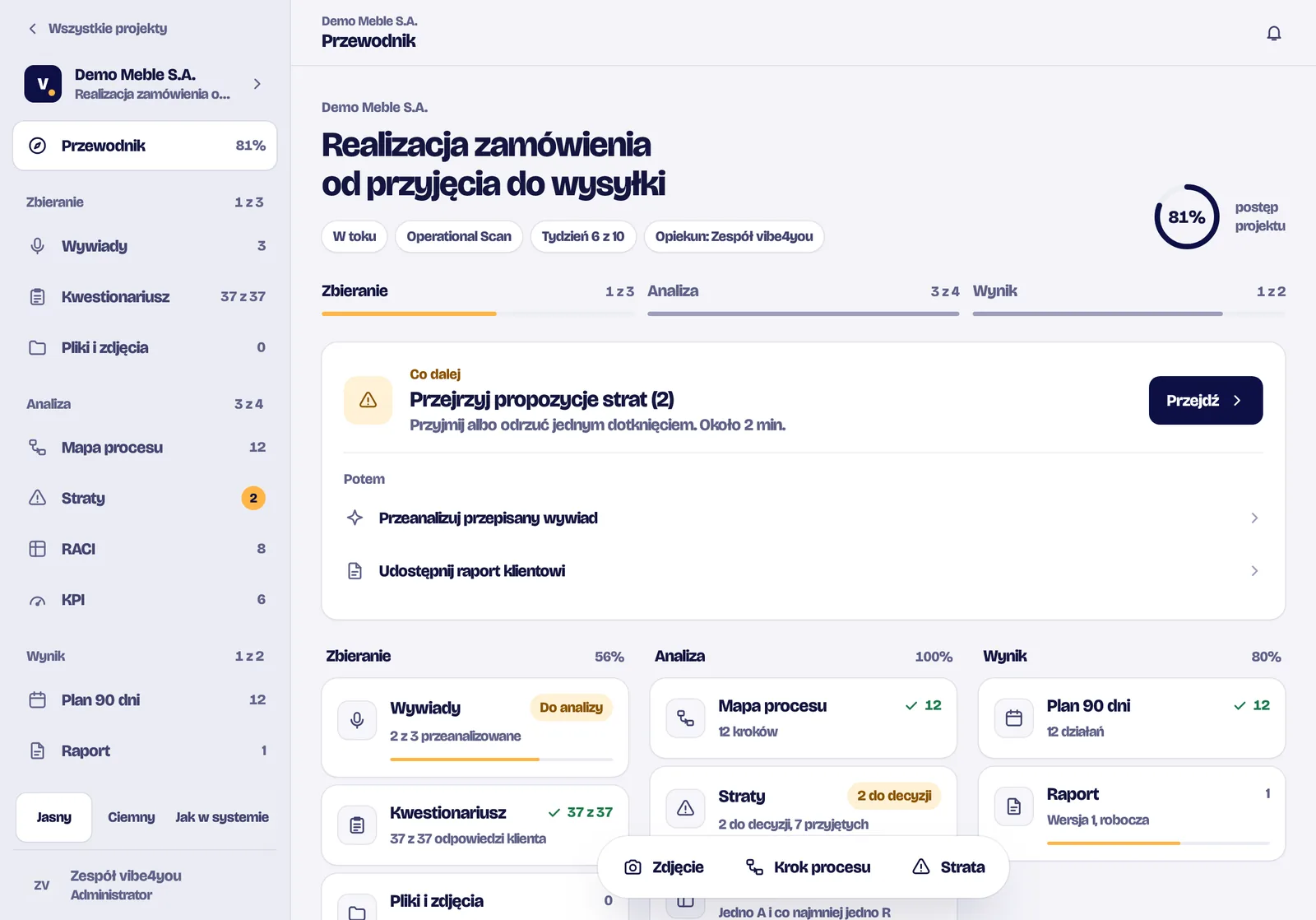This screenshot has height=920, width=1316.
Task: Click the Wywiady card microphone icon
Action: (x=357, y=720)
